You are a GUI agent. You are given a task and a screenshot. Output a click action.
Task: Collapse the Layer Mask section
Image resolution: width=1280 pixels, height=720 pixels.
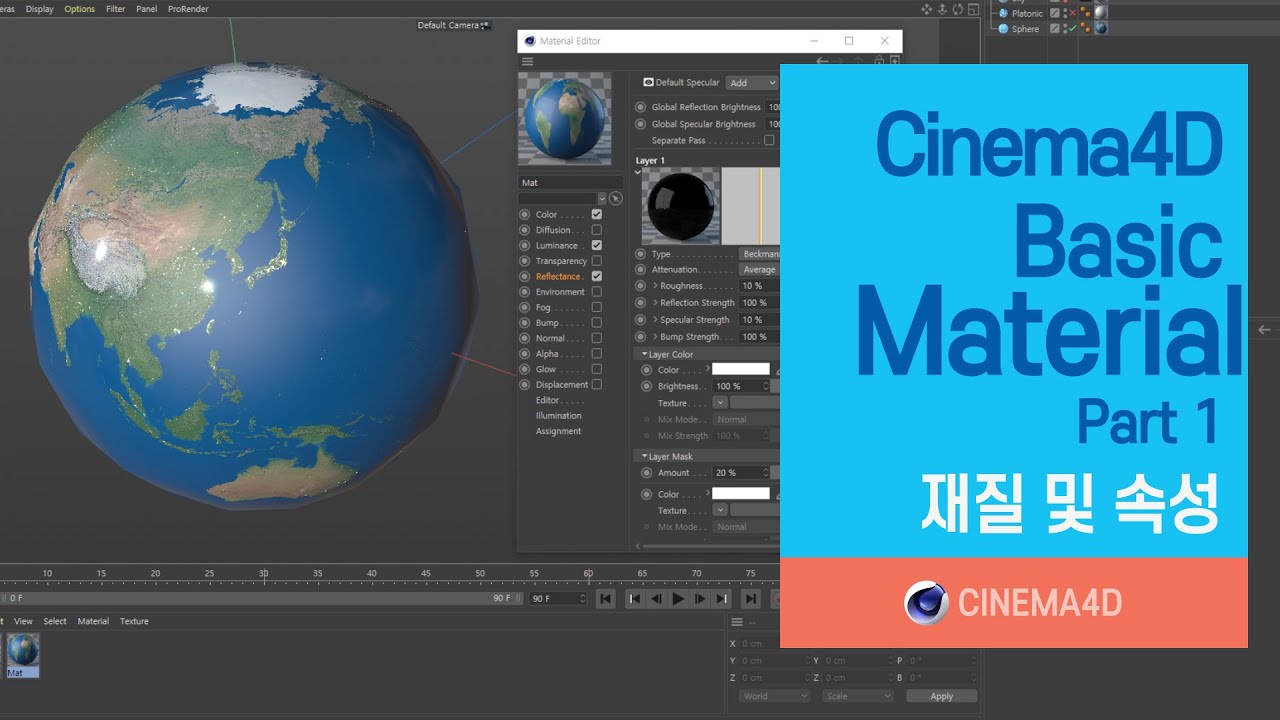coord(645,456)
